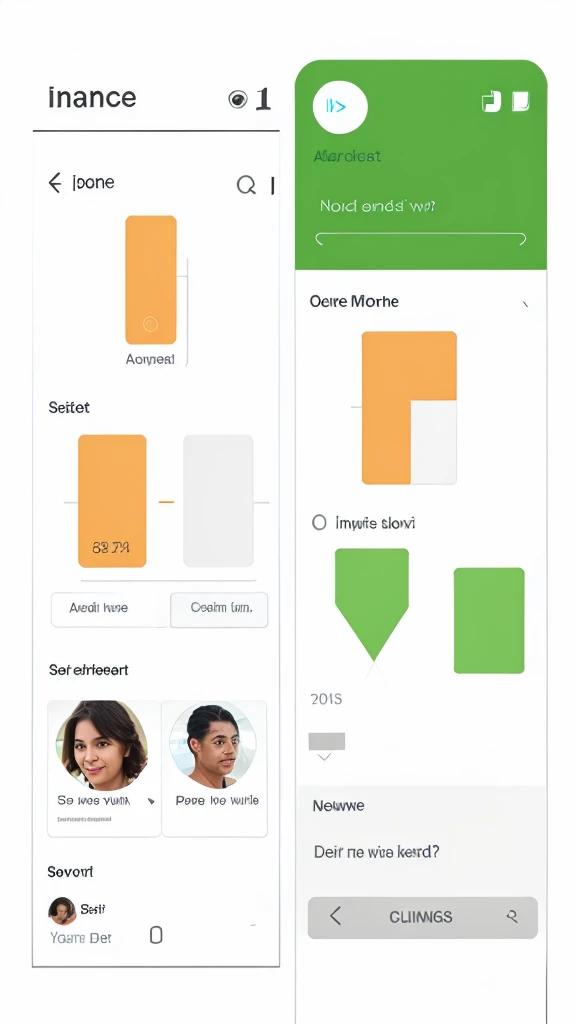This screenshot has width=576, height=1024.
Task: Toggle the small rounded box next to 'Yoare Det'
Action: (155, 935)
